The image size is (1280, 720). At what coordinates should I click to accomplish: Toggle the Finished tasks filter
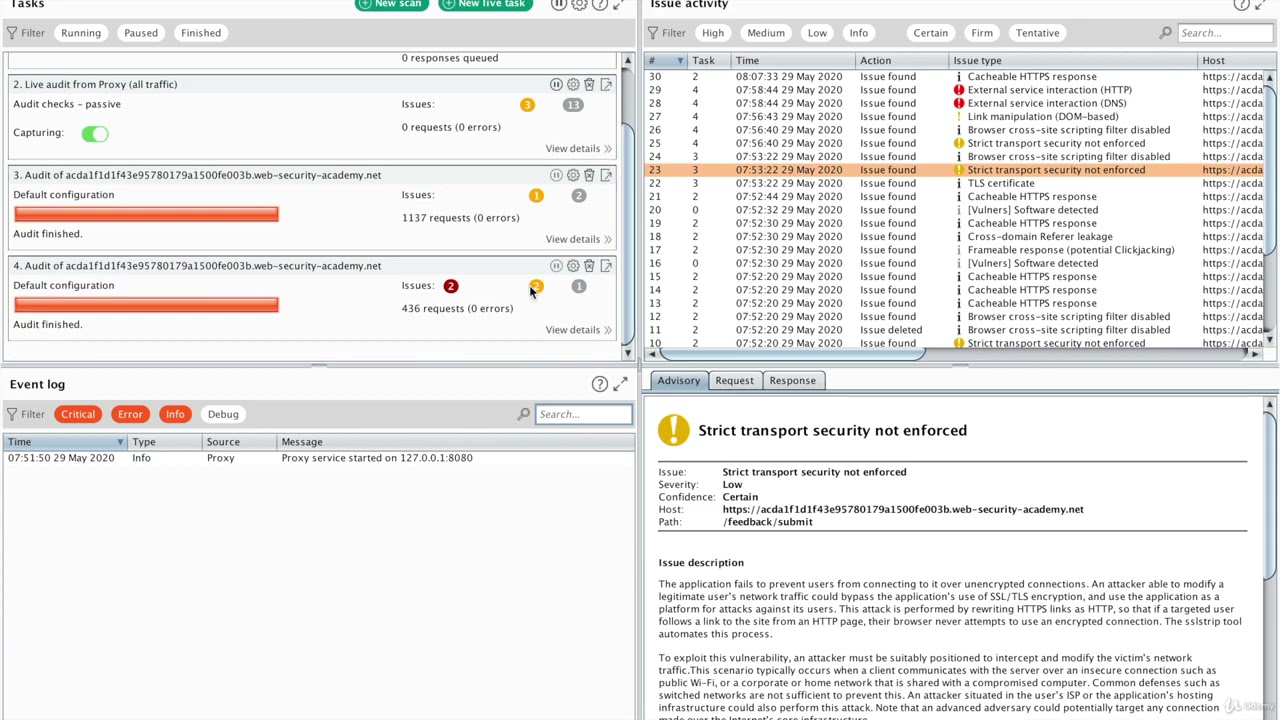[x=201, y=33]
